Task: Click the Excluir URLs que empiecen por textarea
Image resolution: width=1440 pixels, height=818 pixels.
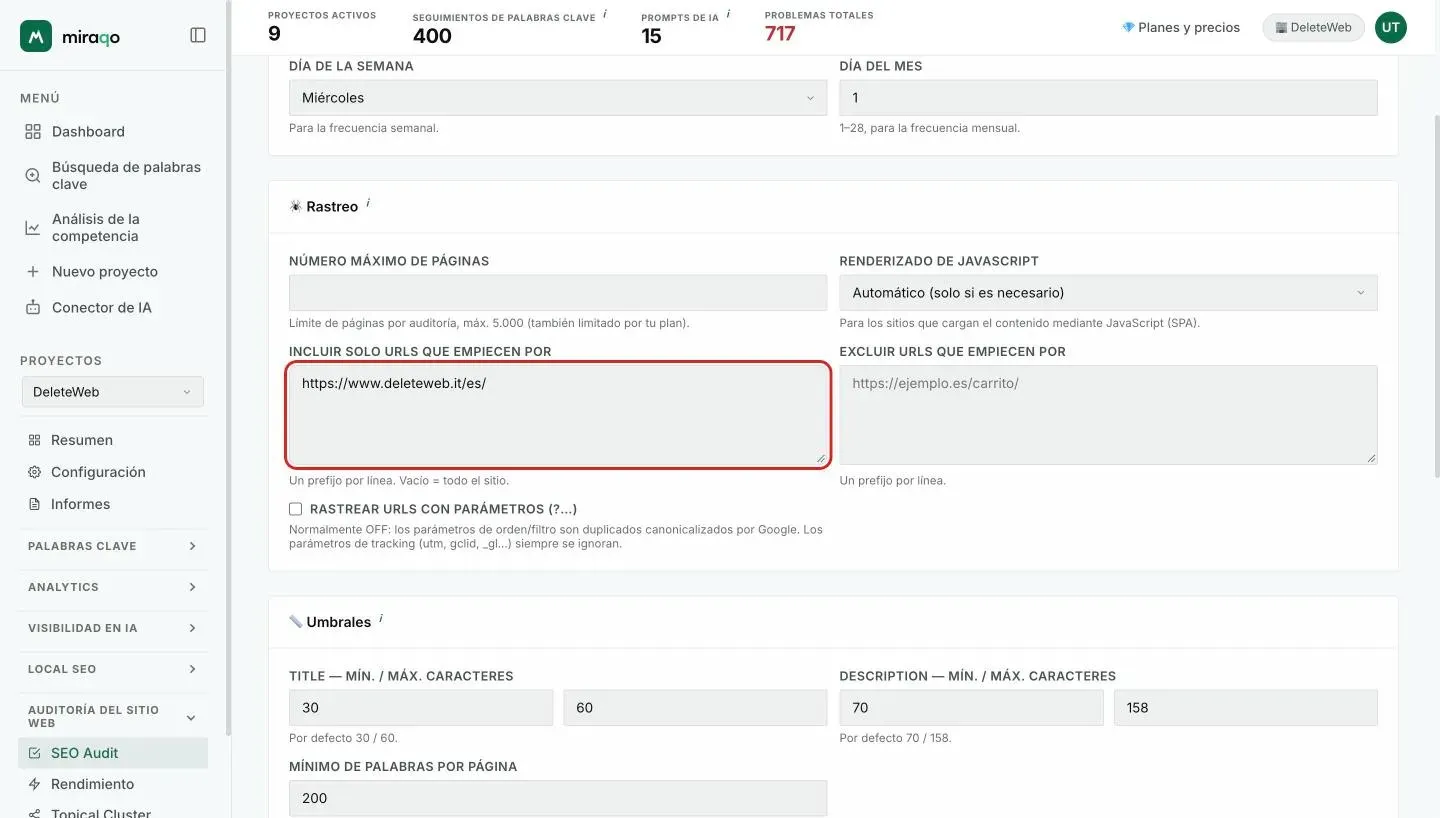Action: (x=1108, y=414)
